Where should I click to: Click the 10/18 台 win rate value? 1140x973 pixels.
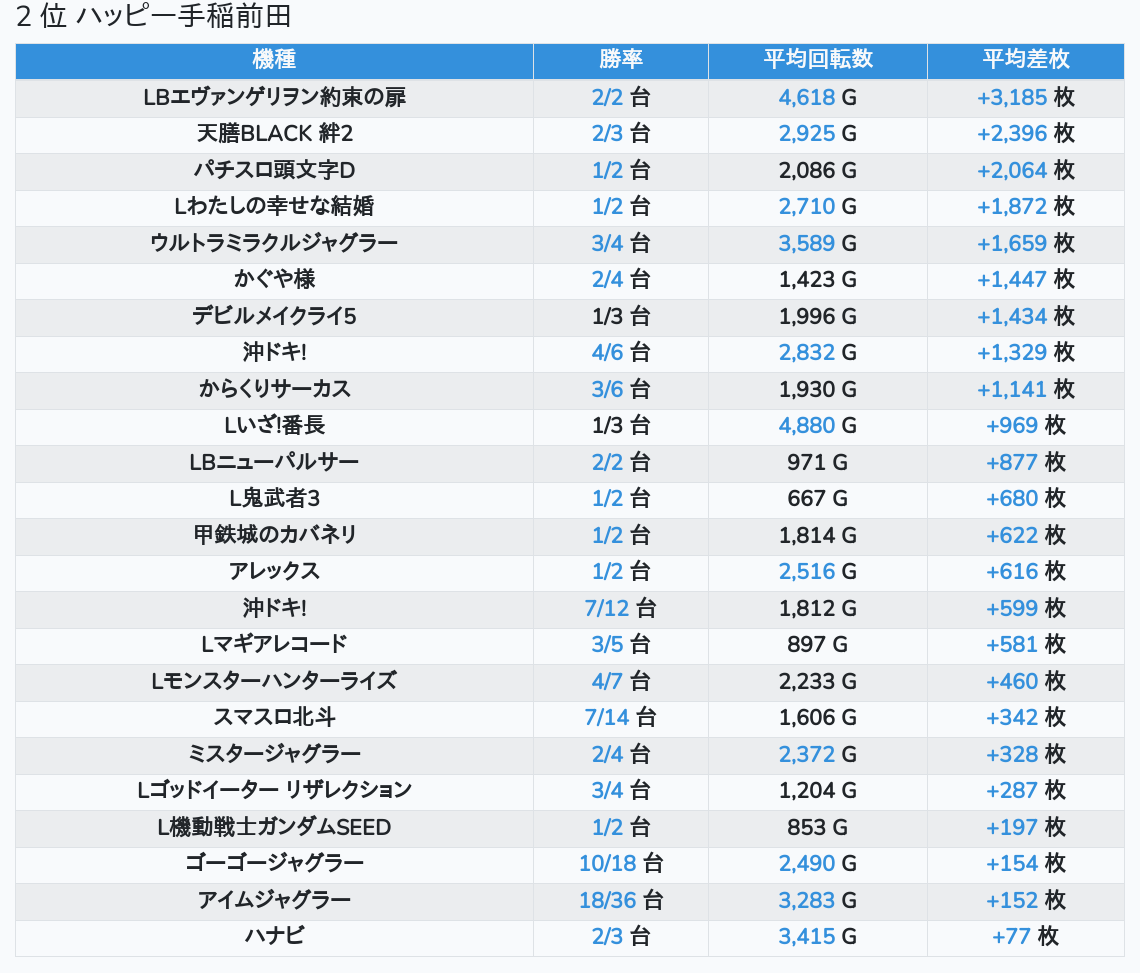[x=621, y=864]
